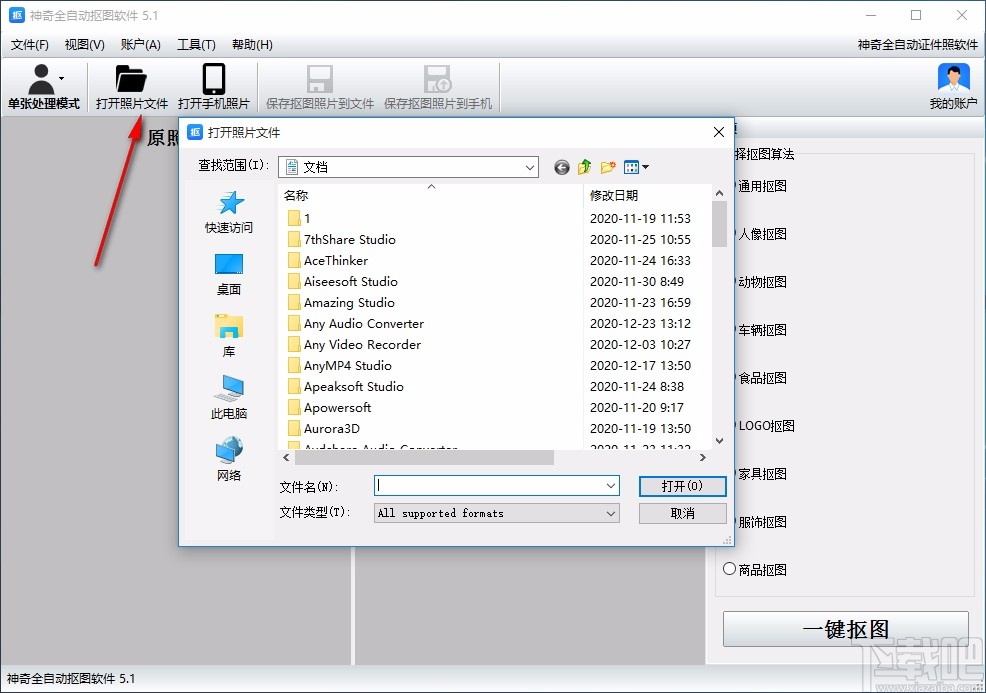Open the 视图(V) menu
This screenshot has height=693, width=986.
tap(84, 45)
